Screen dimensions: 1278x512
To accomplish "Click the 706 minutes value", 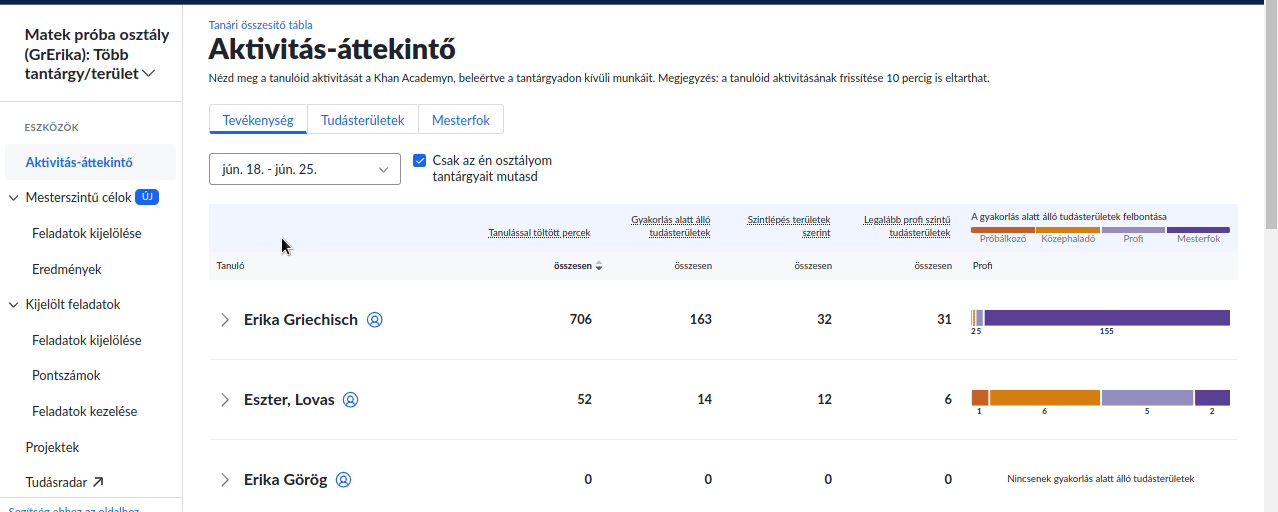I will point(580,320).
